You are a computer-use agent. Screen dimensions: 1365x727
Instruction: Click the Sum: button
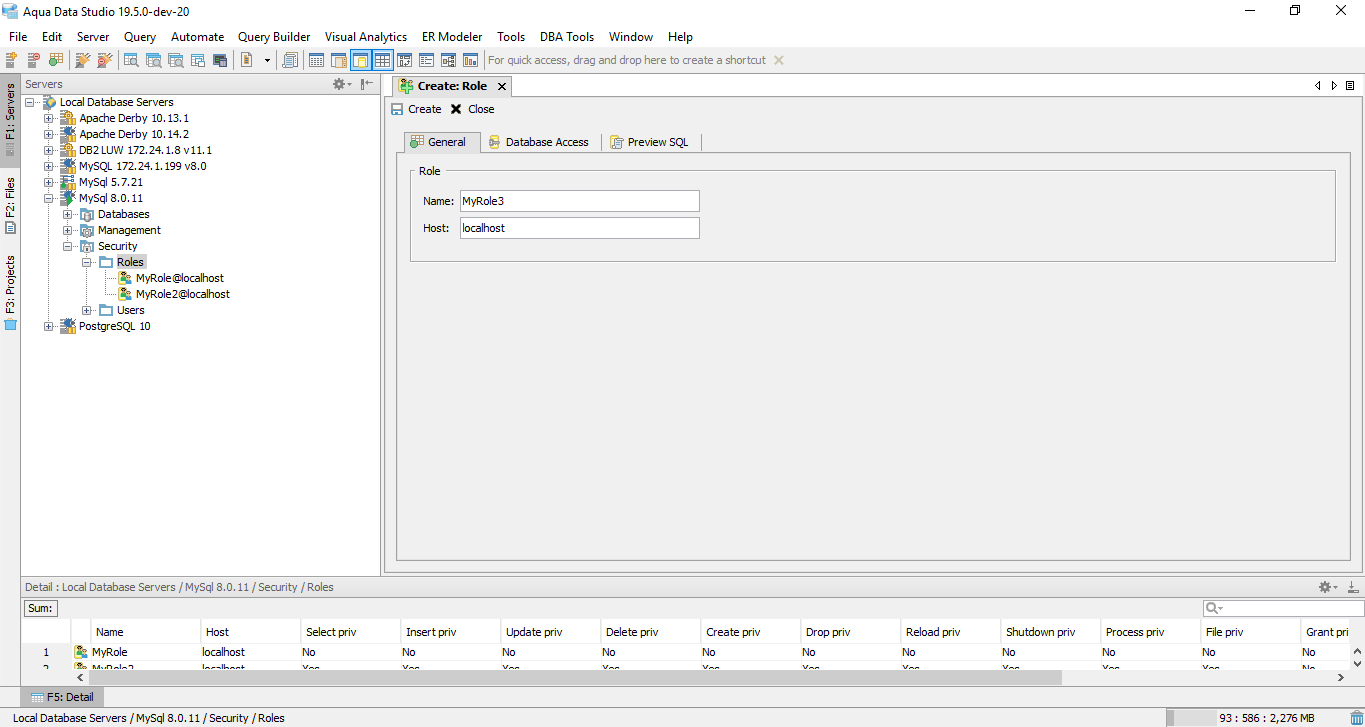41,608
